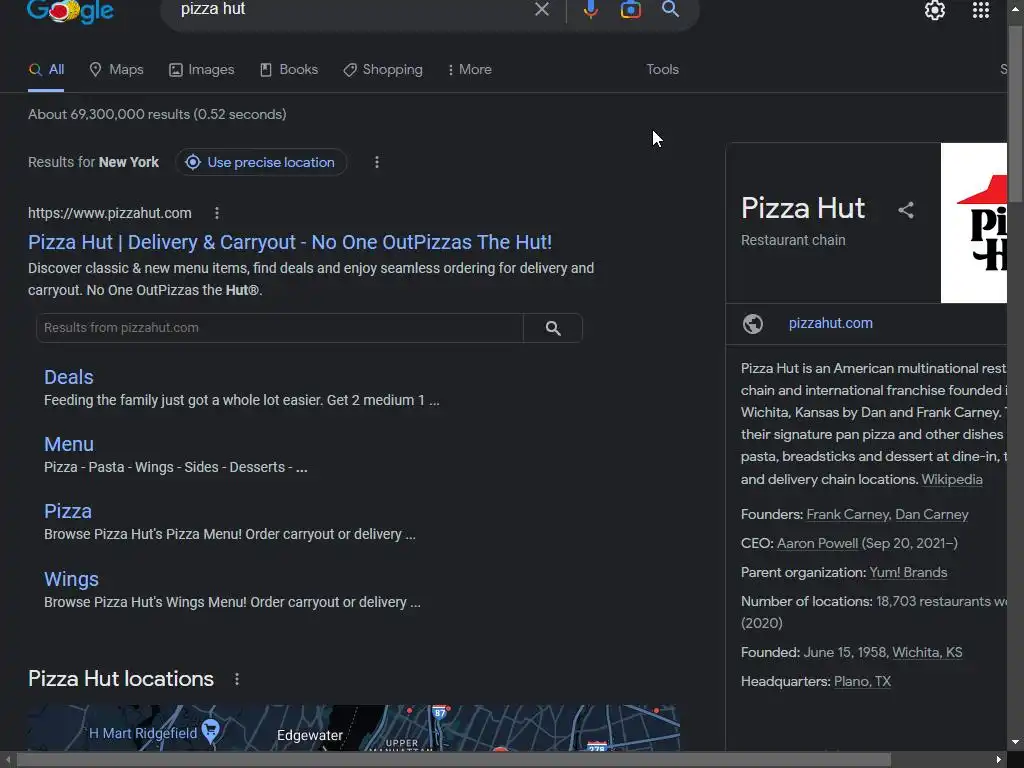Screen dimensions: 1024x768
Task: Switch to the Shopping tab
Action: coord(383,69)
